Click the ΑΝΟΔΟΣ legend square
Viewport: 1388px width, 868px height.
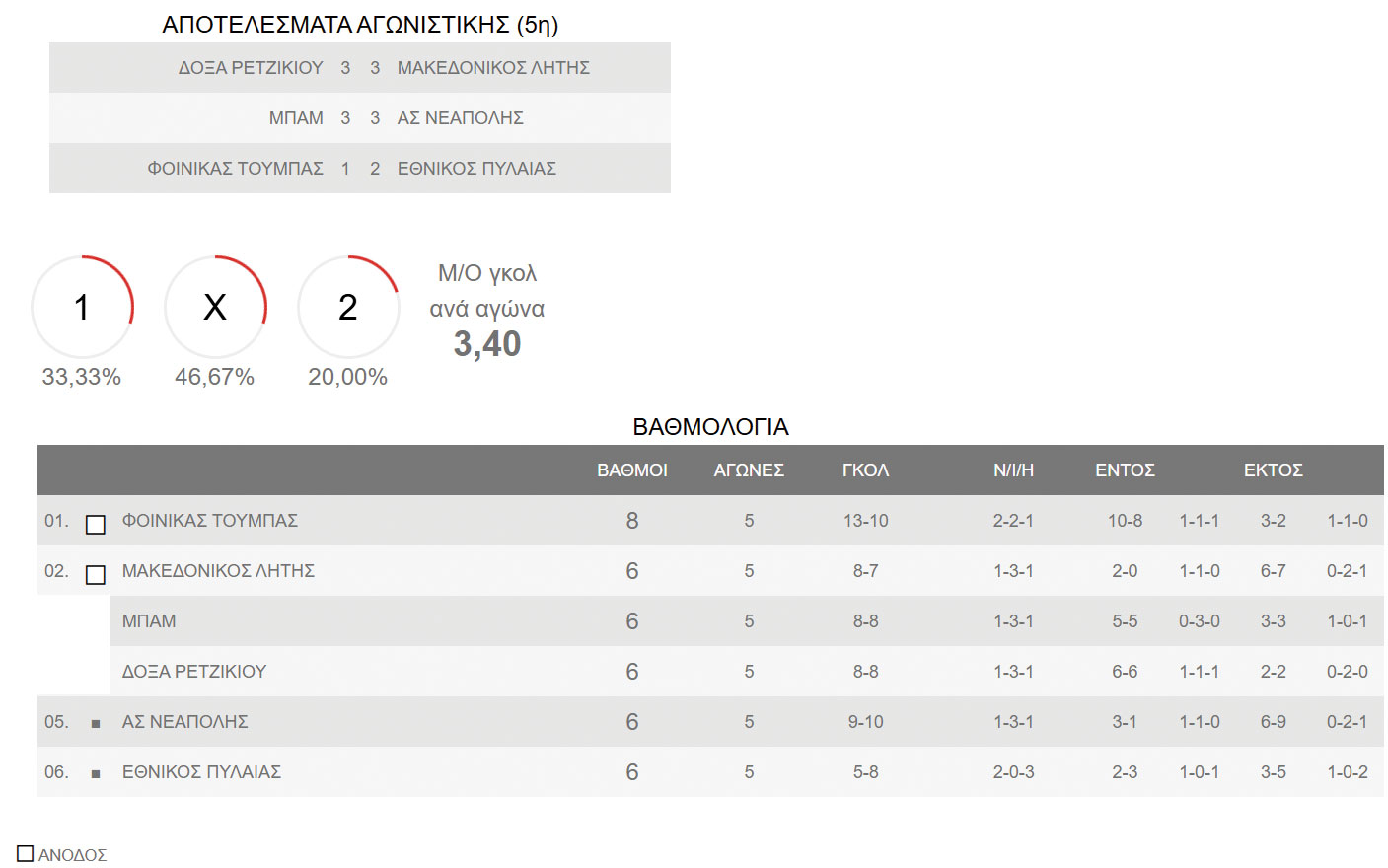click(x=26, y=853)
